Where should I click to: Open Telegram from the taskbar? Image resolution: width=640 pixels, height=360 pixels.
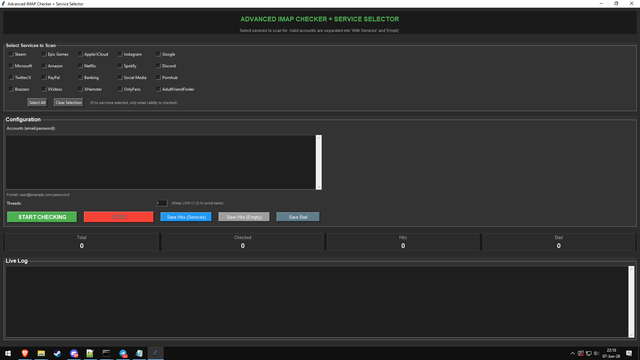[123, 353]
